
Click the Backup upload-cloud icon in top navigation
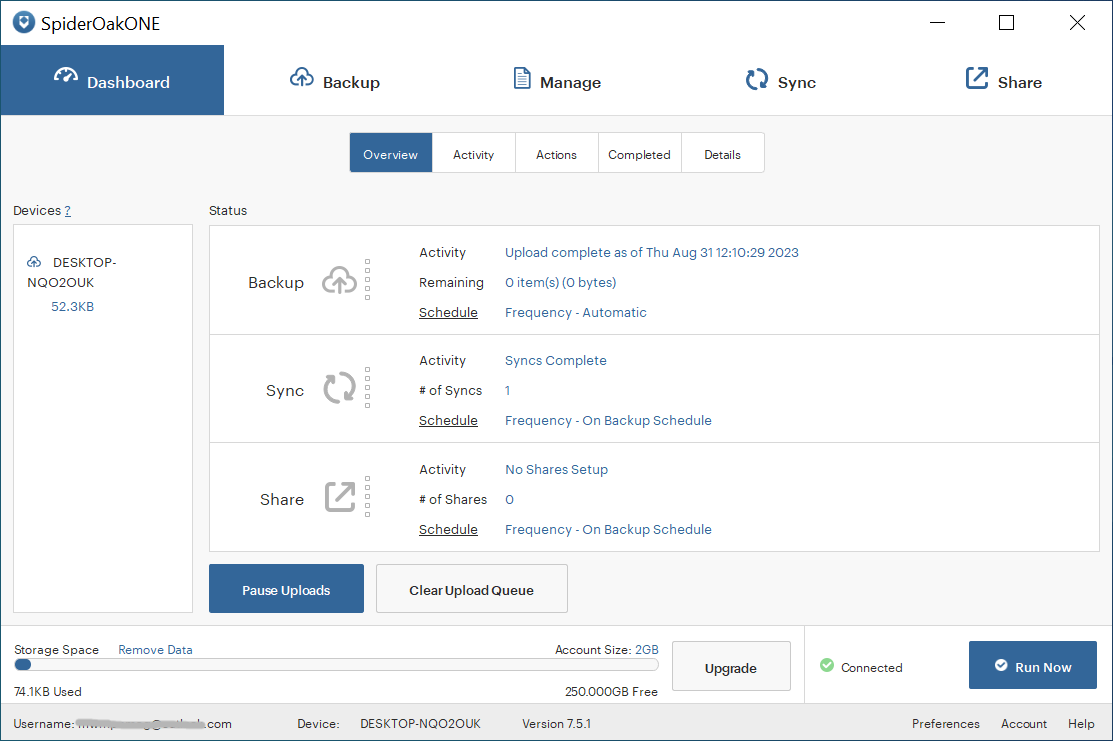[301, 76]
